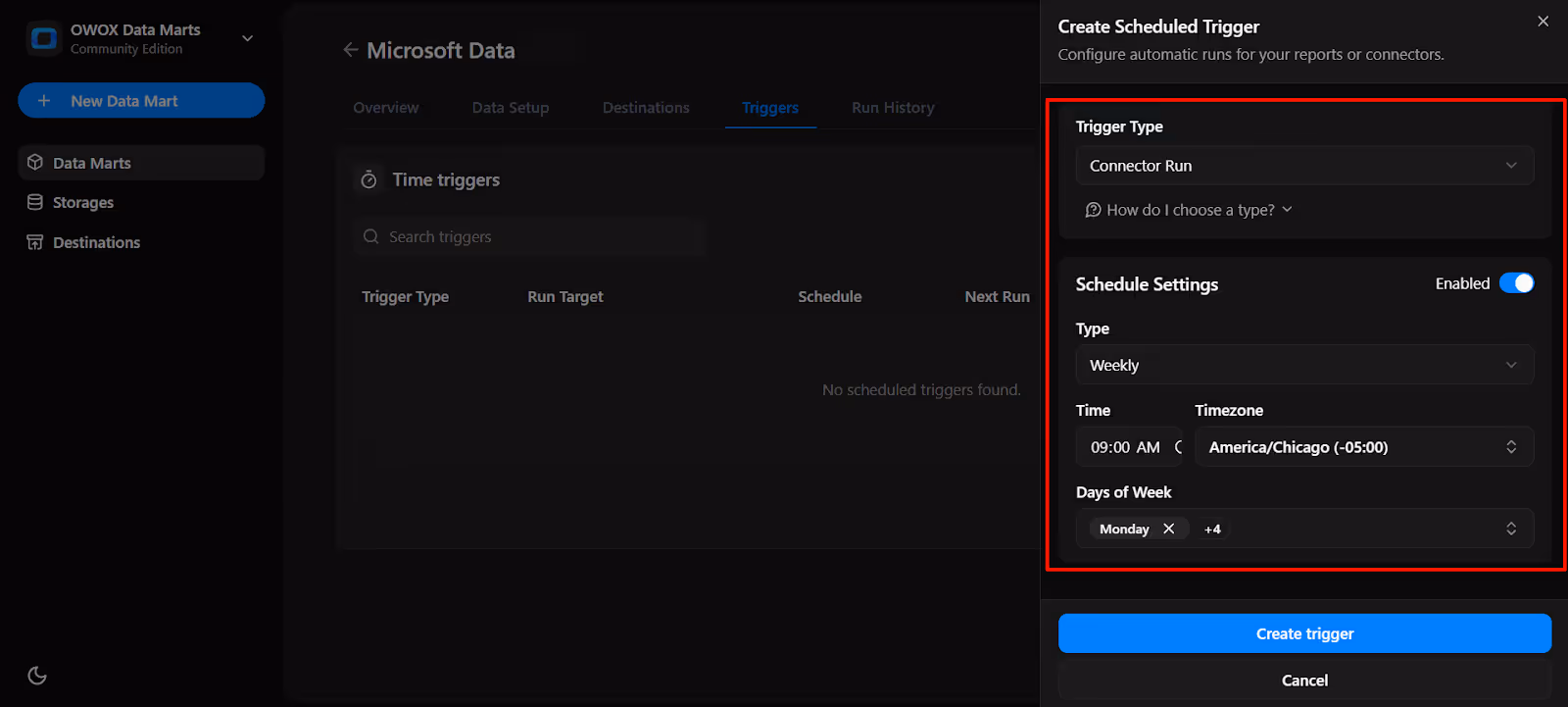Click the search magnifier icon
Screen dimensions: 1568x707
(x=371, y=237)
